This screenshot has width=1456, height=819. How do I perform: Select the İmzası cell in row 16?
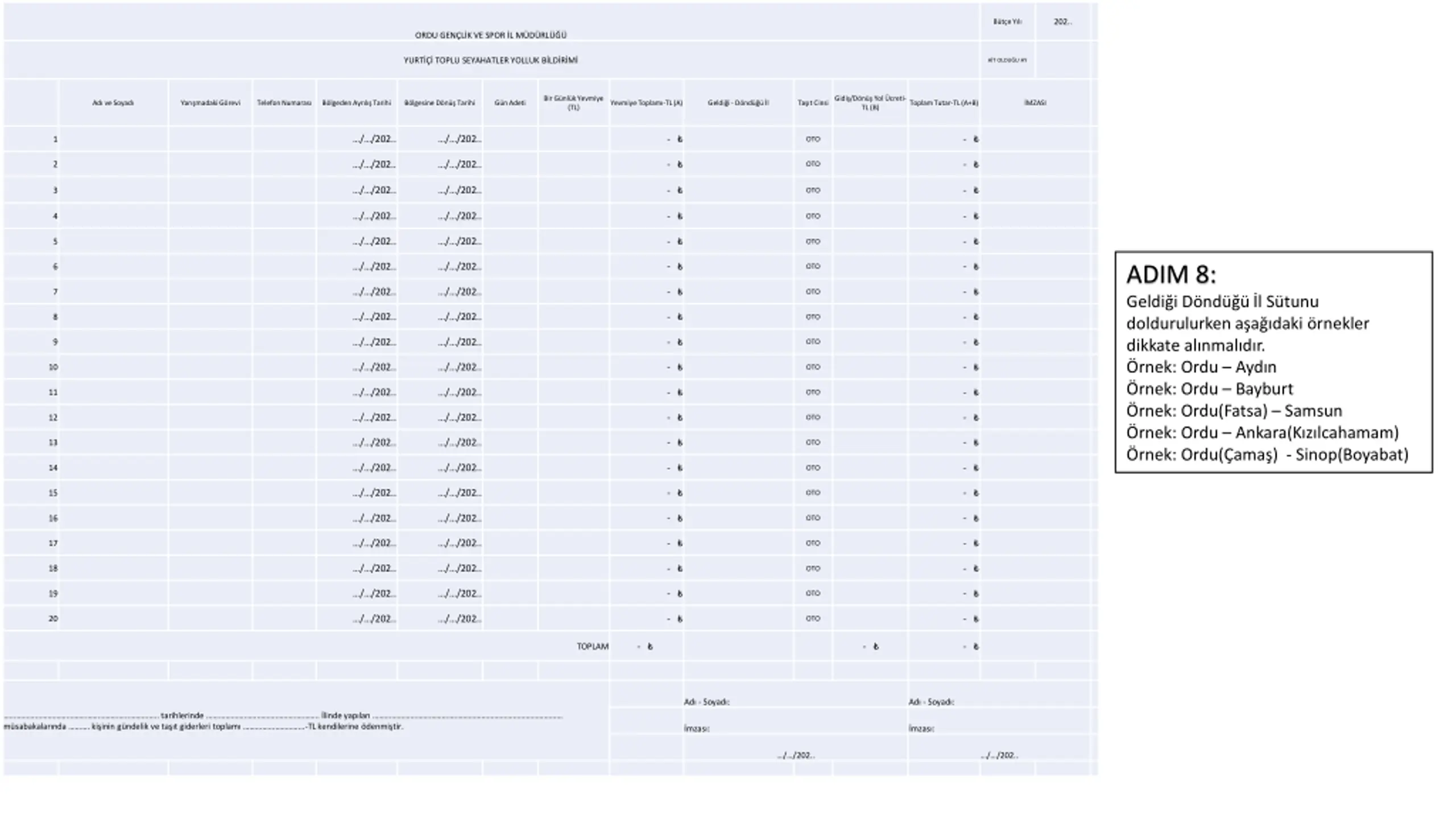[1035, 518]
